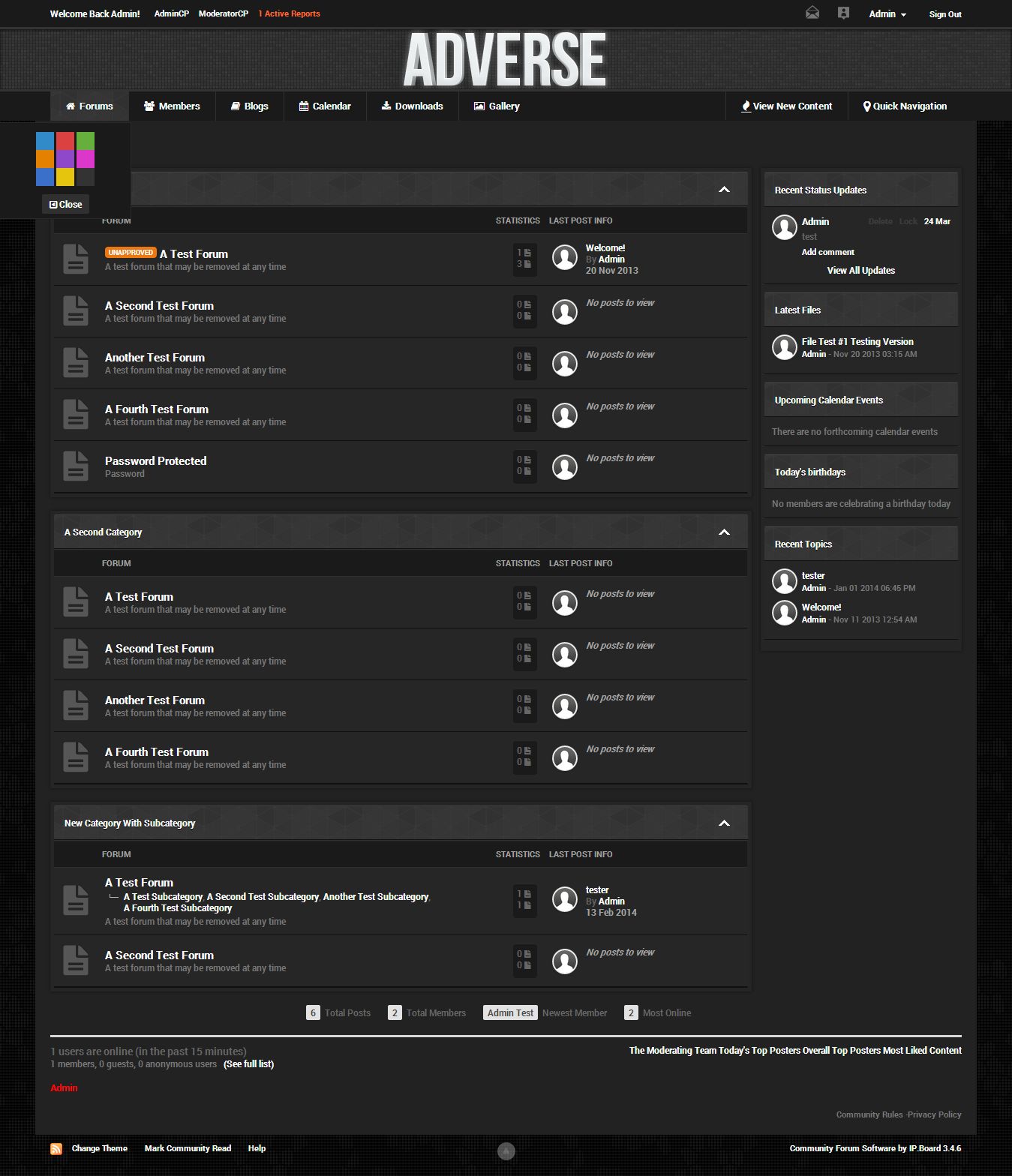Collapse the A Second Category section

(x=724, y=532)
